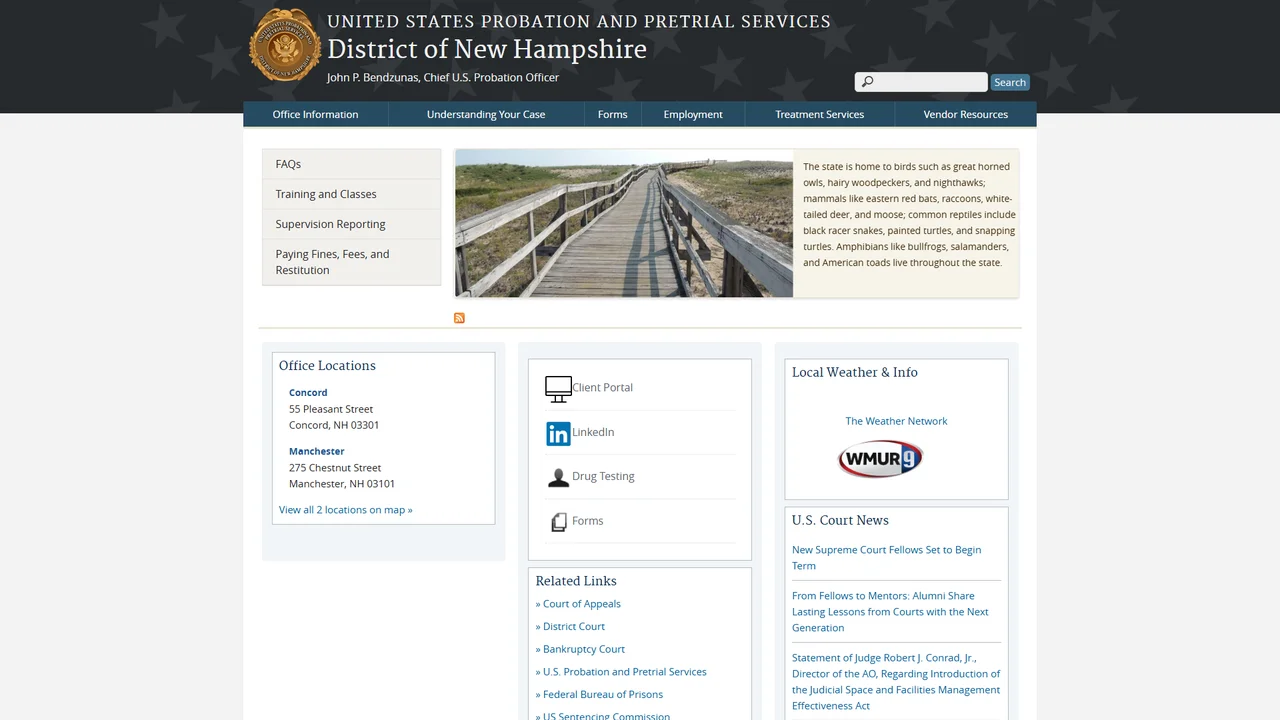Open the Manchester office location
The height and width of the screenshot is (720, 1280).
click(x=316, y=452)
